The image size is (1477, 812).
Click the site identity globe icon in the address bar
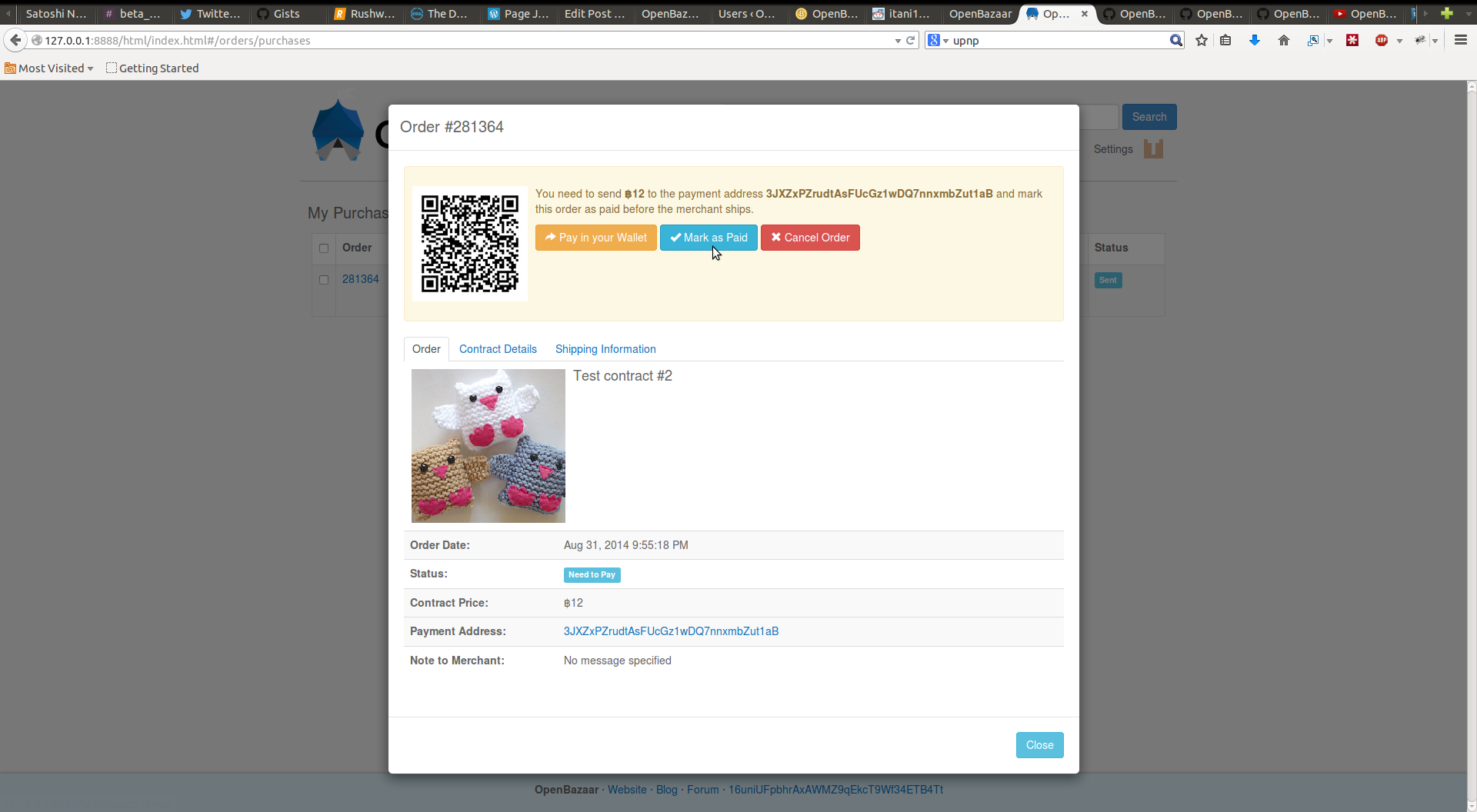36,40
